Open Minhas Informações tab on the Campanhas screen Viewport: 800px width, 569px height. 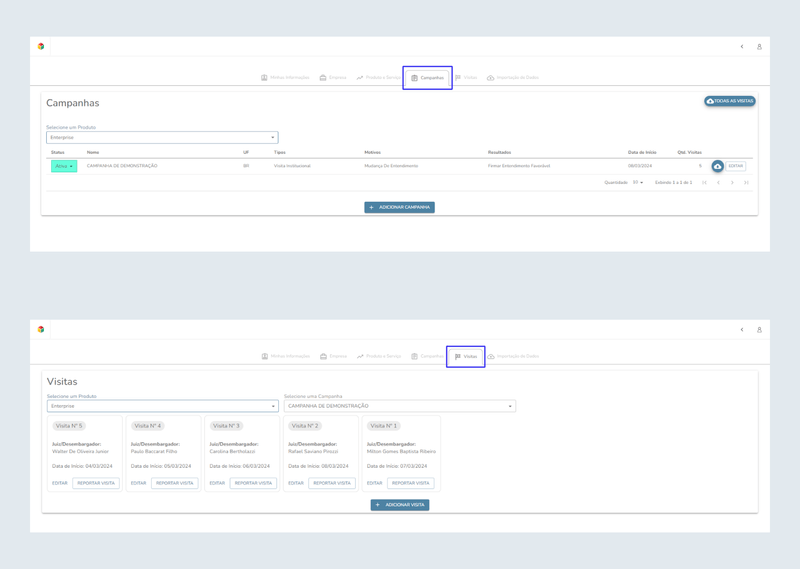(285, 78)
